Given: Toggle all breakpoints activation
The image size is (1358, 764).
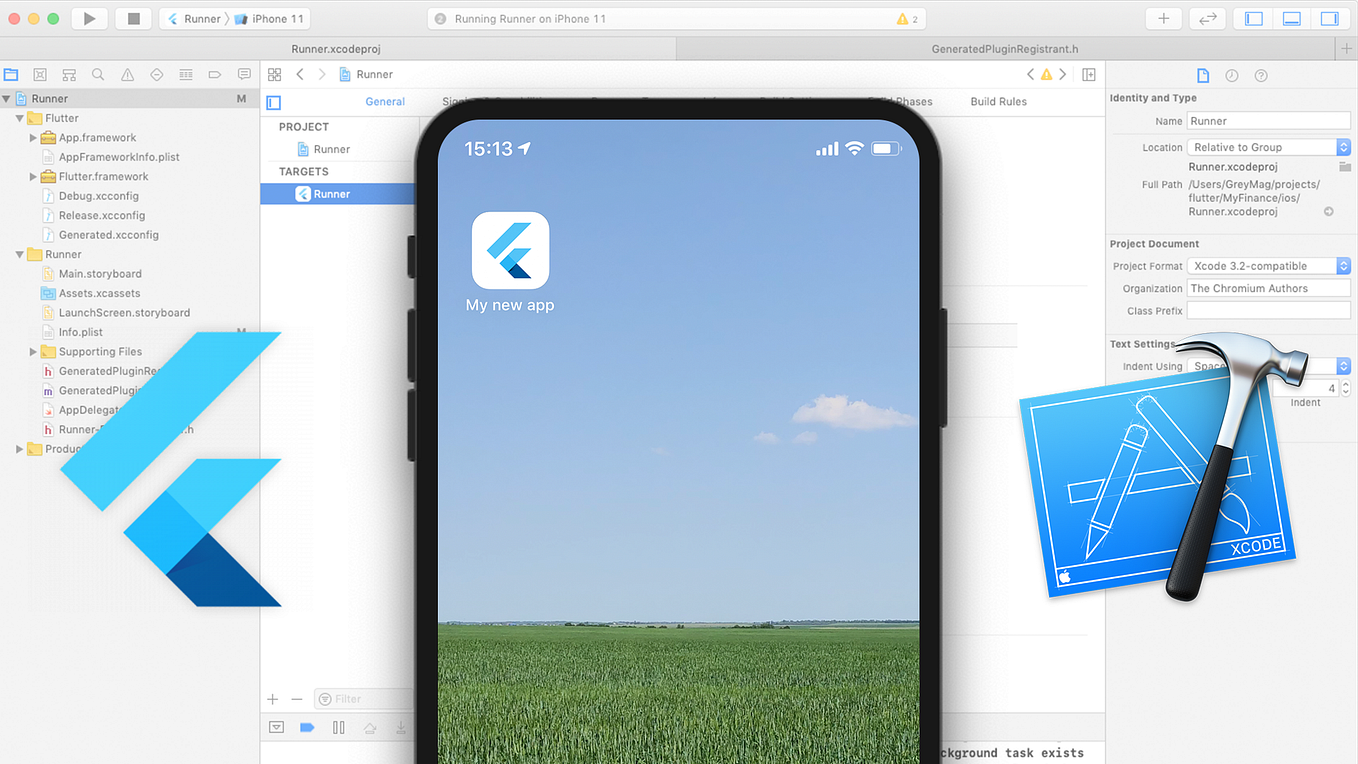Looking at the screenshot, I should point(306,727).
